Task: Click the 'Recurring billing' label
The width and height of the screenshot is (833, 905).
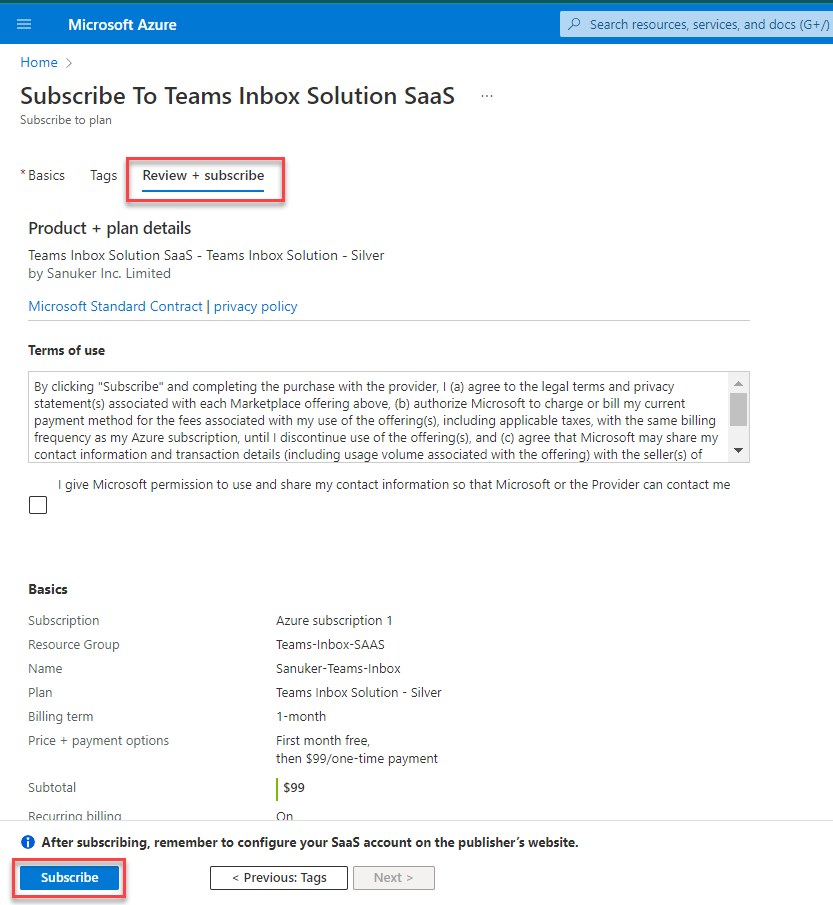Action: 74,816
